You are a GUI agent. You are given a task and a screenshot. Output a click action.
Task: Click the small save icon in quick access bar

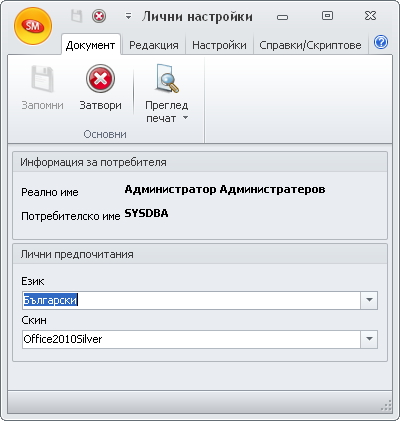[77, 16]
